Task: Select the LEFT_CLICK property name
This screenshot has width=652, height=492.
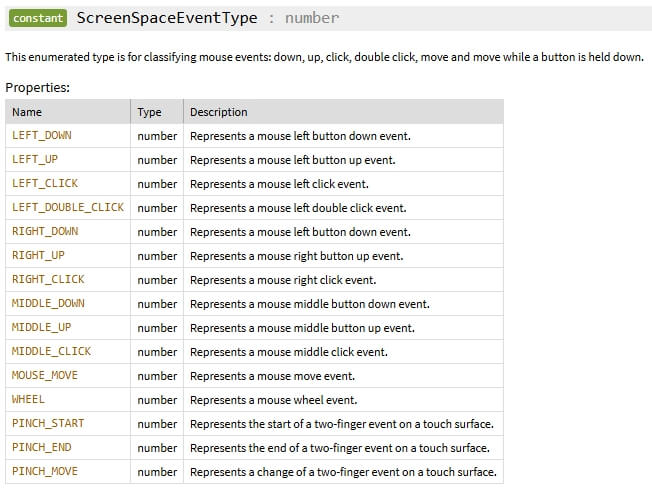Action: coord(45,183)
